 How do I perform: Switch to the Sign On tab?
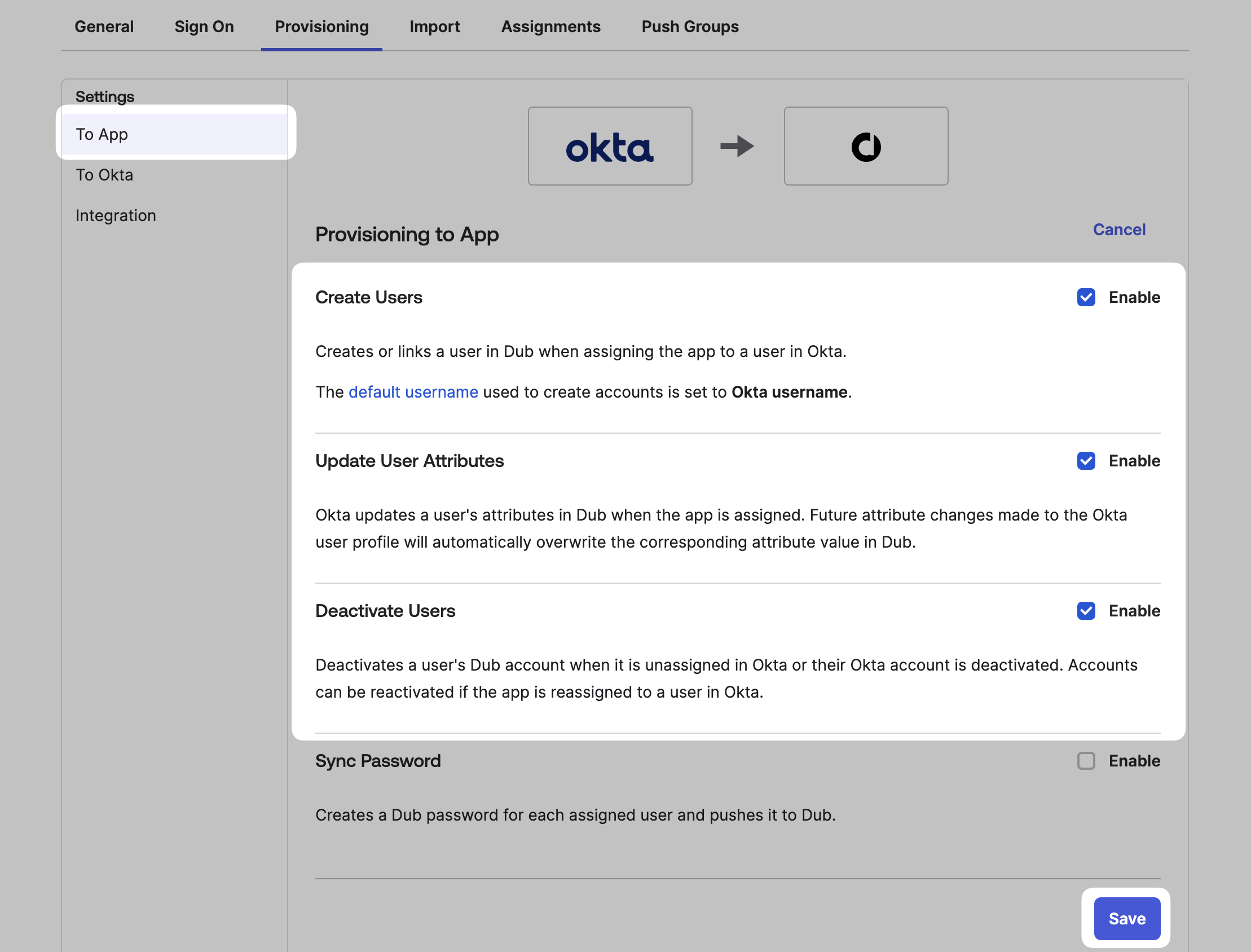[204, 27]
